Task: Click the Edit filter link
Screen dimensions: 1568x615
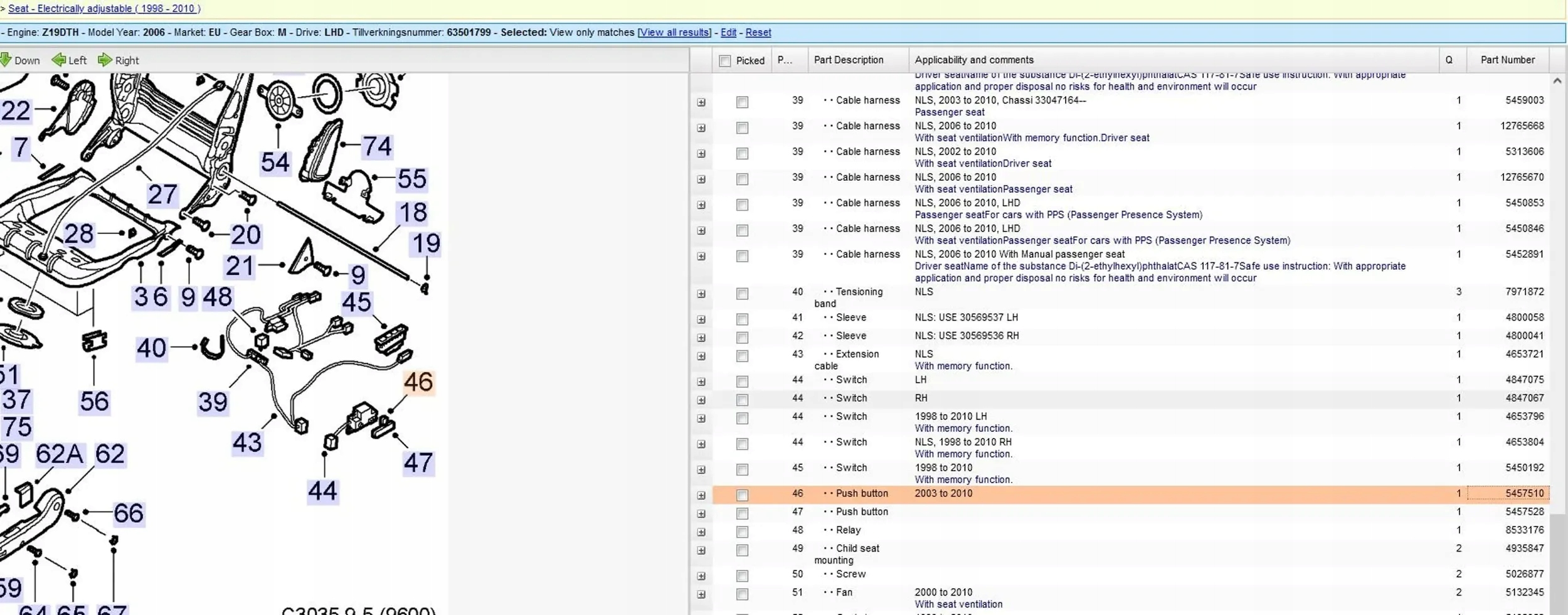Action: click(728, 32)
